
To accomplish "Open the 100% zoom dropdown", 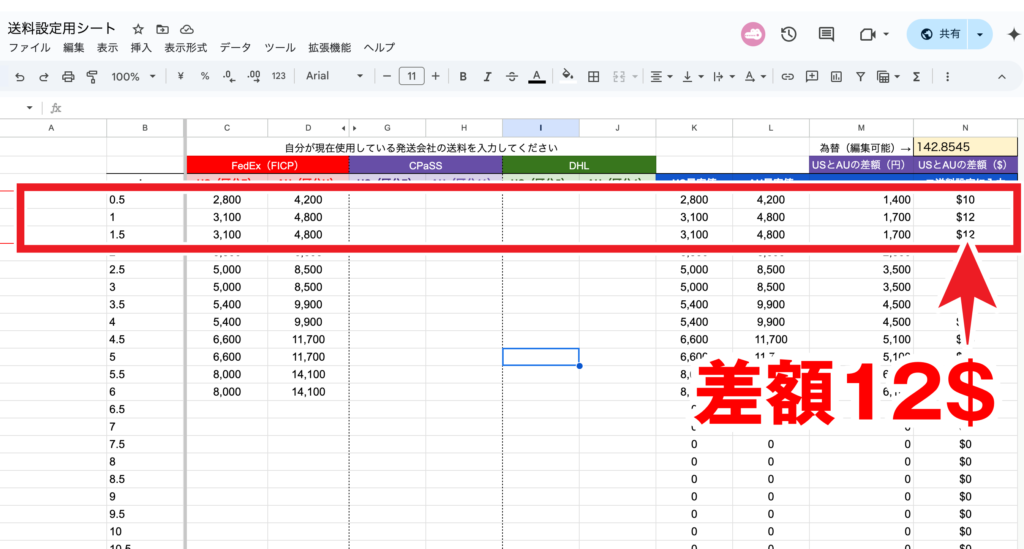I will click(x=133, y=76).
